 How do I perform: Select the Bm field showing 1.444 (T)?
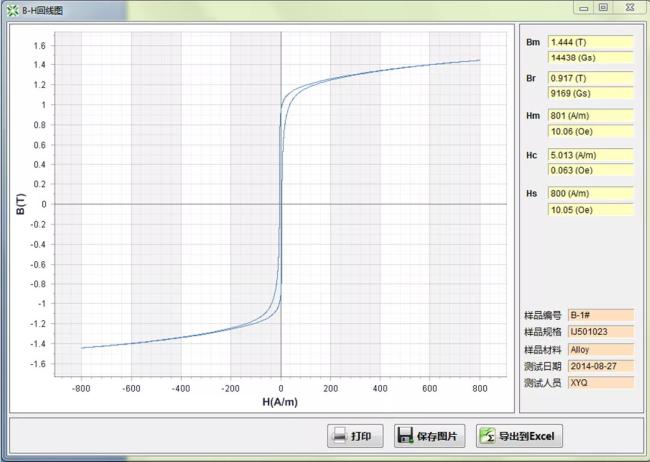(x=590, y=42)
